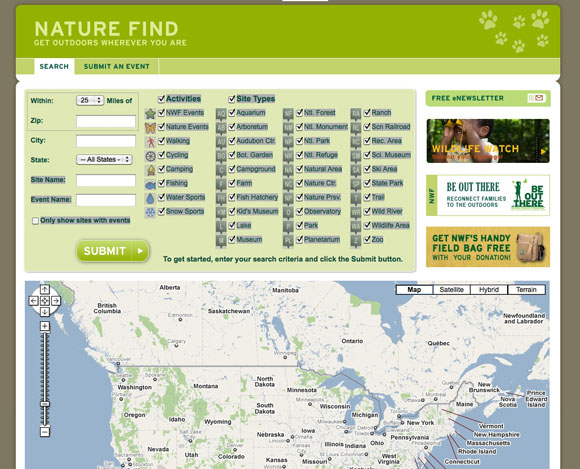This screenshot has width=580, height=469.
Task: Pan the map right with arrow
Action: (56, 301)
